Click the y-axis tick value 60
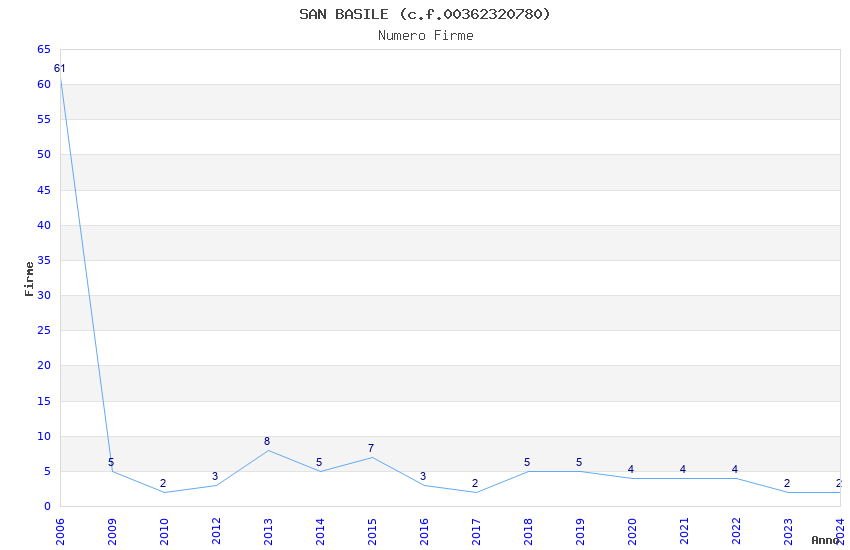This screenshot has width=850, height=550. click(44, 85)
